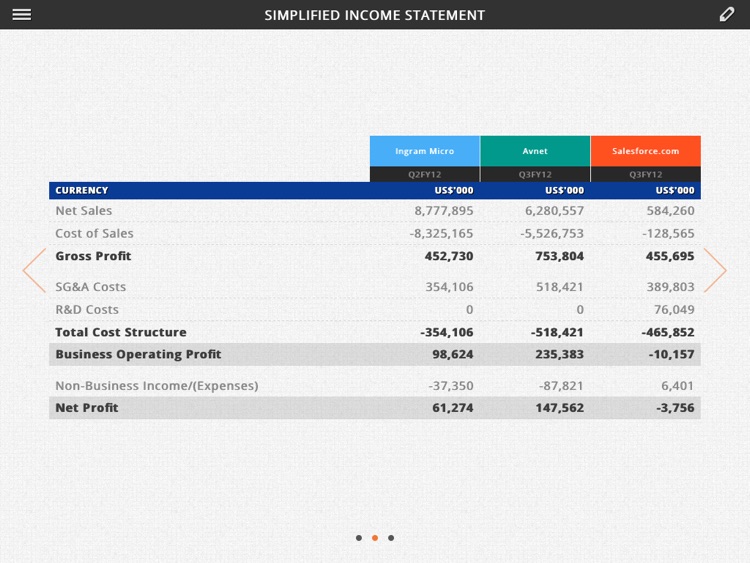Click Non-Business value -87,821
This screenshot has width=750, height=563.
pyautogui.click(x=562, y=386)
